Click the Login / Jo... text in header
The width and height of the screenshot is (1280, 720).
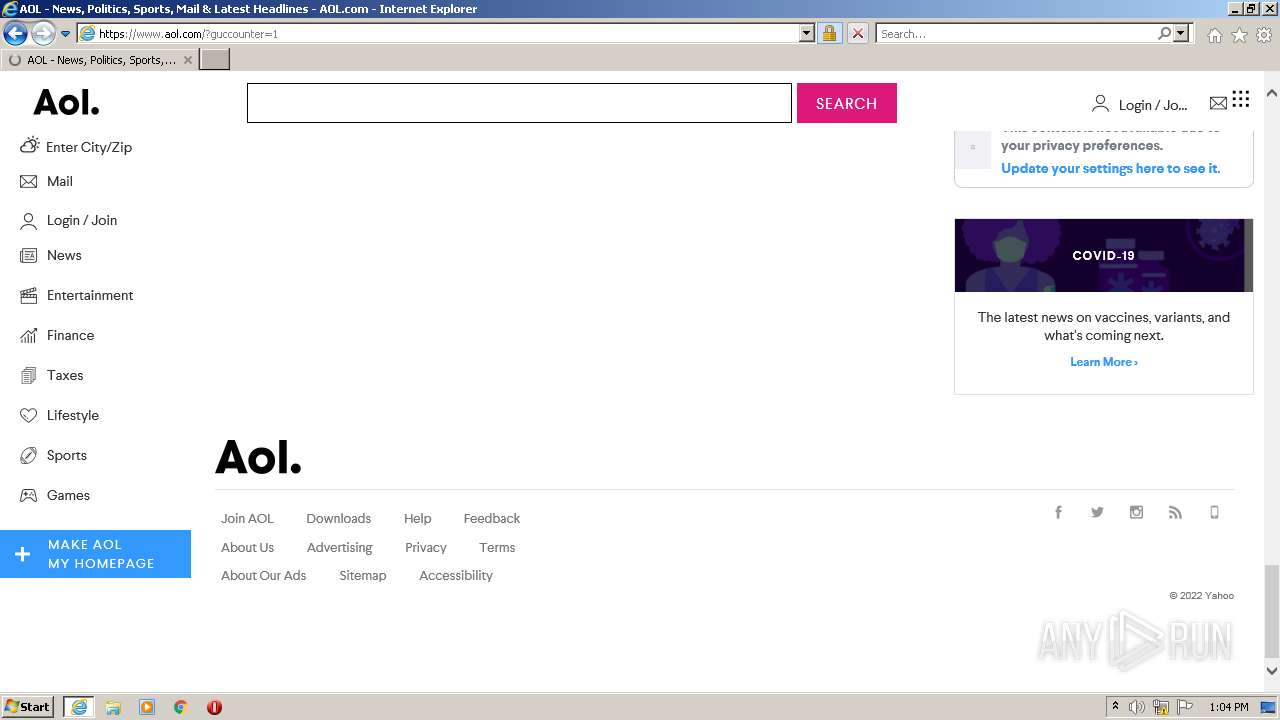pos(1153,104)
